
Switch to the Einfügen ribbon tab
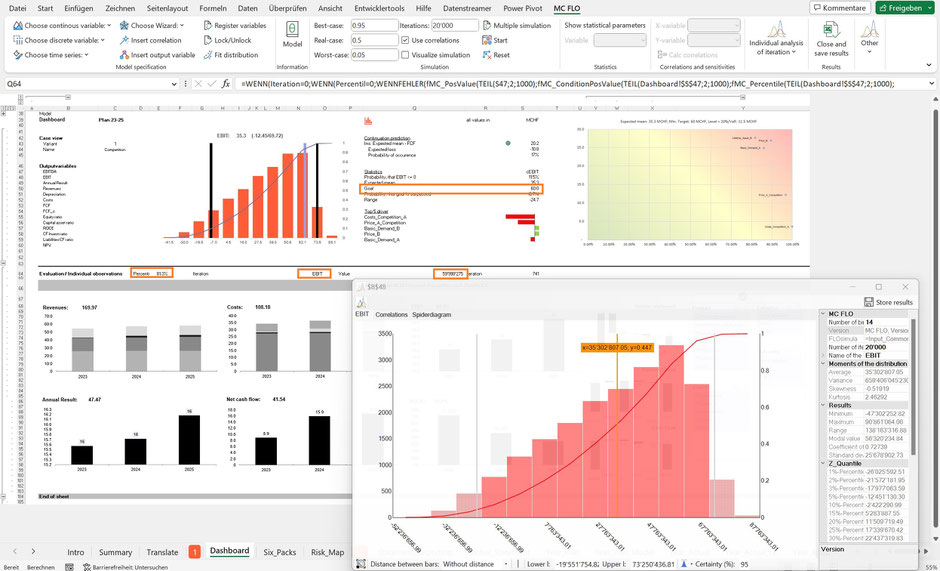(78, 8)
